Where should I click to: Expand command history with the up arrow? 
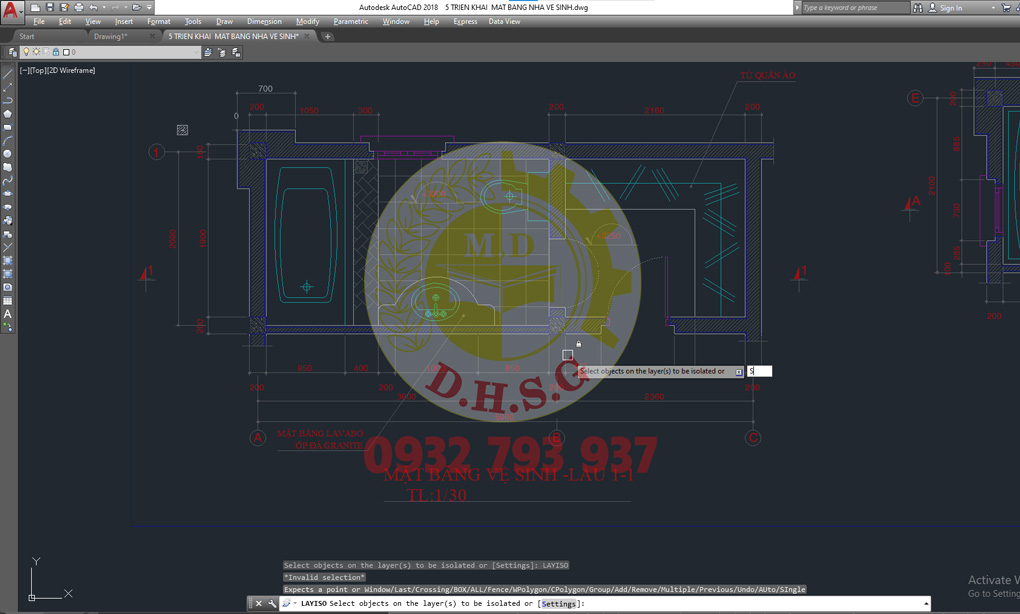point(926,604)
